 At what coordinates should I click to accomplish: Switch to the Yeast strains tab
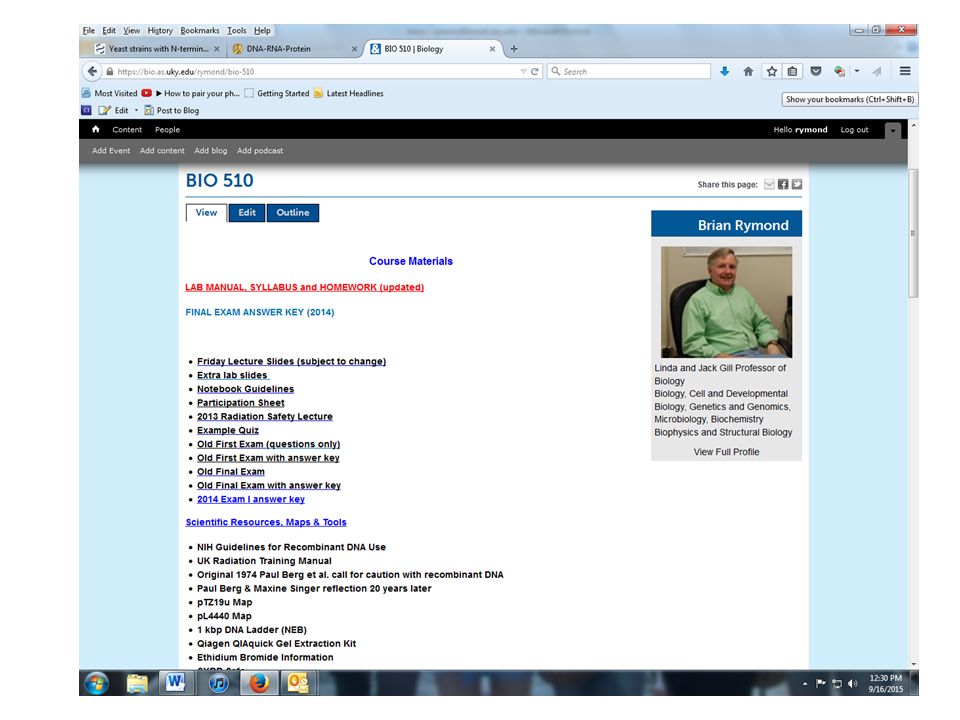[x=156, y=49]
